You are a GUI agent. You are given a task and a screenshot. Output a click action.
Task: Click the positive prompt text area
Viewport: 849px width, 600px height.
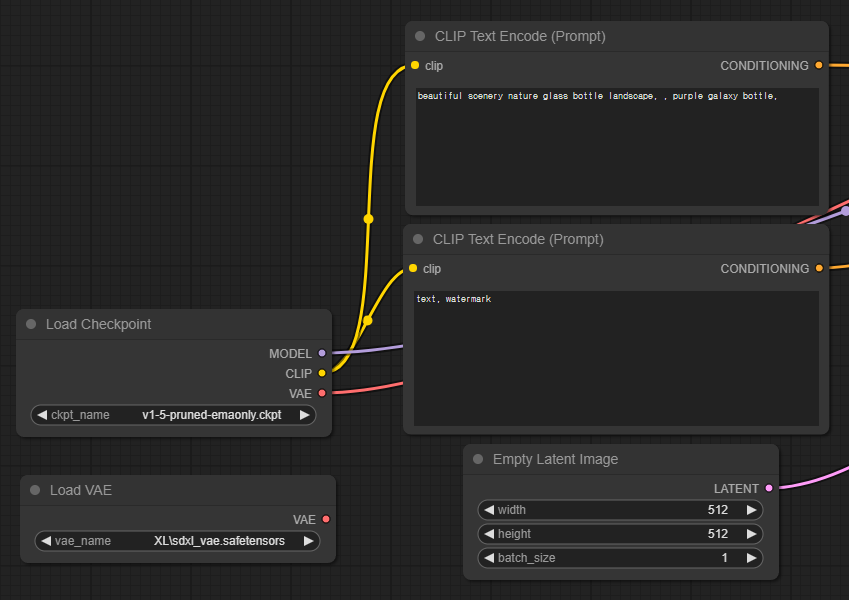coord(615,145)
